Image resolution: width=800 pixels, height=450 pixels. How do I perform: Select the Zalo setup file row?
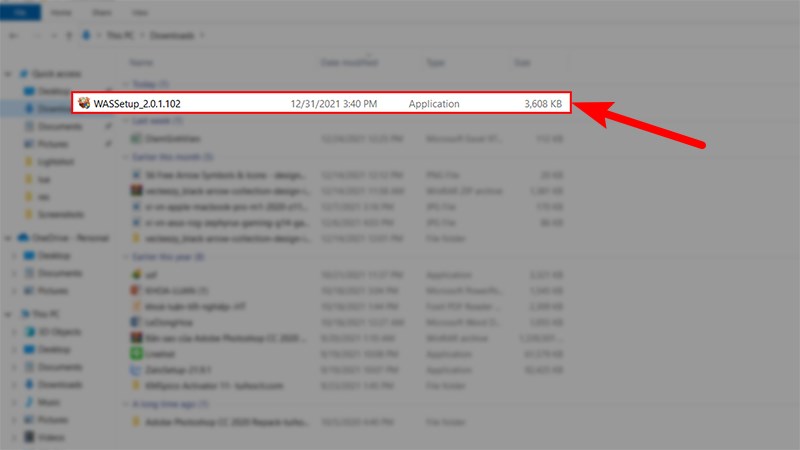point(347,370)
